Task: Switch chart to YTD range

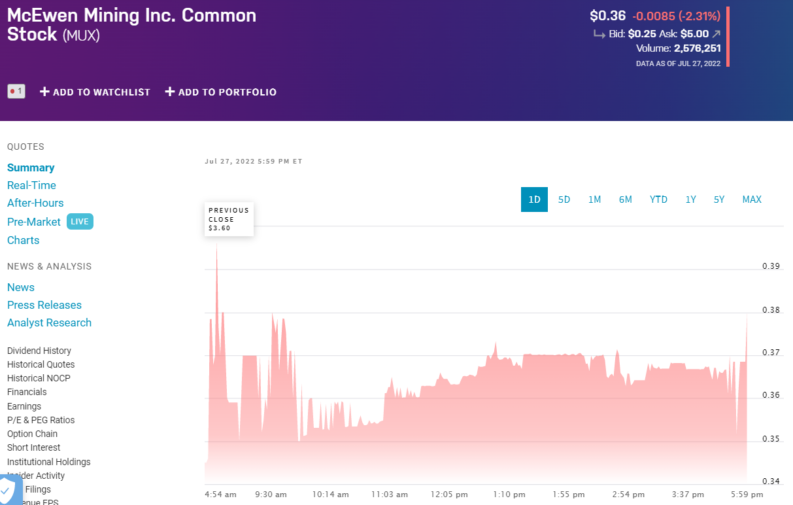Action: pyautogui.click(x=658, y=199)
